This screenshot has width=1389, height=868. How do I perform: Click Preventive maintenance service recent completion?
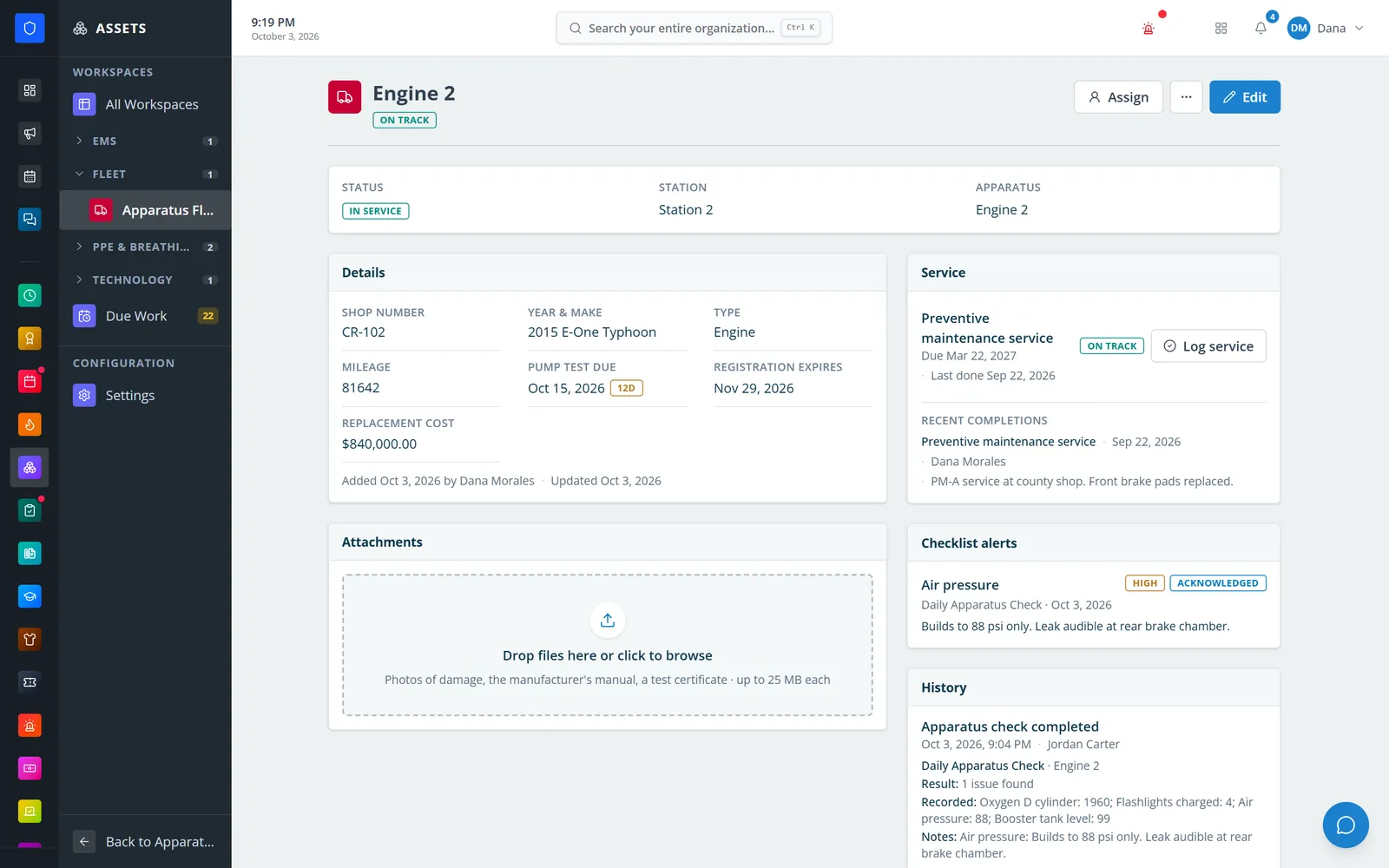coord(1008,442)
